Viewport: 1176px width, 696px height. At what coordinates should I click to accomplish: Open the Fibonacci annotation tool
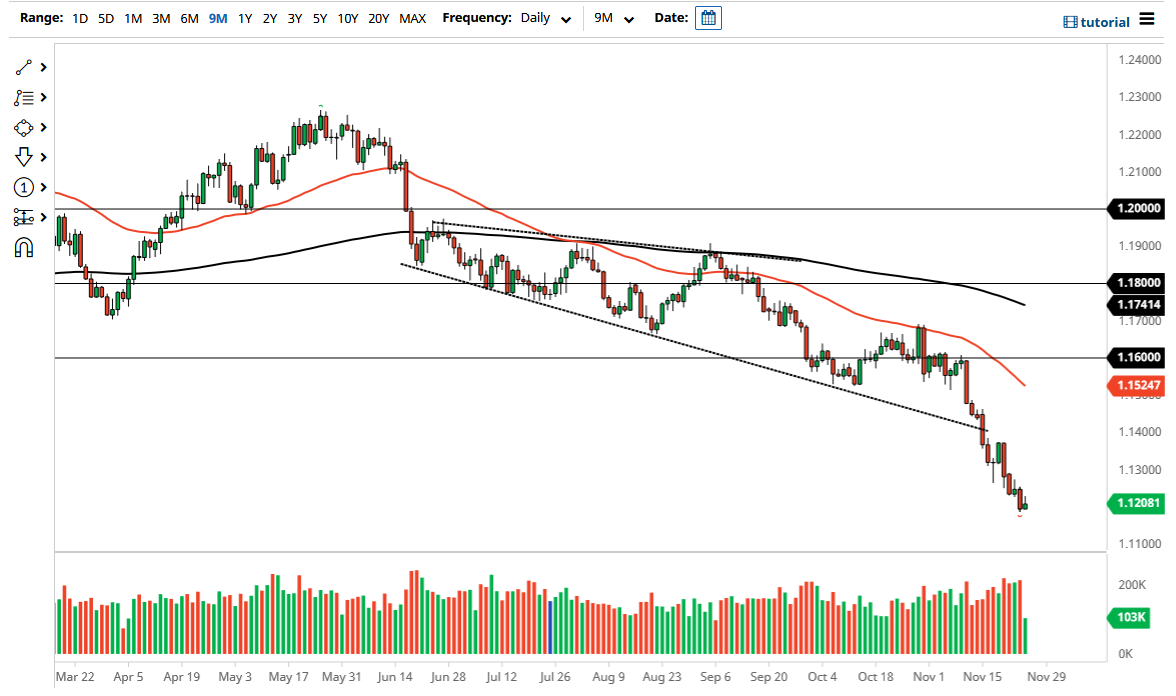click(24, 97)
